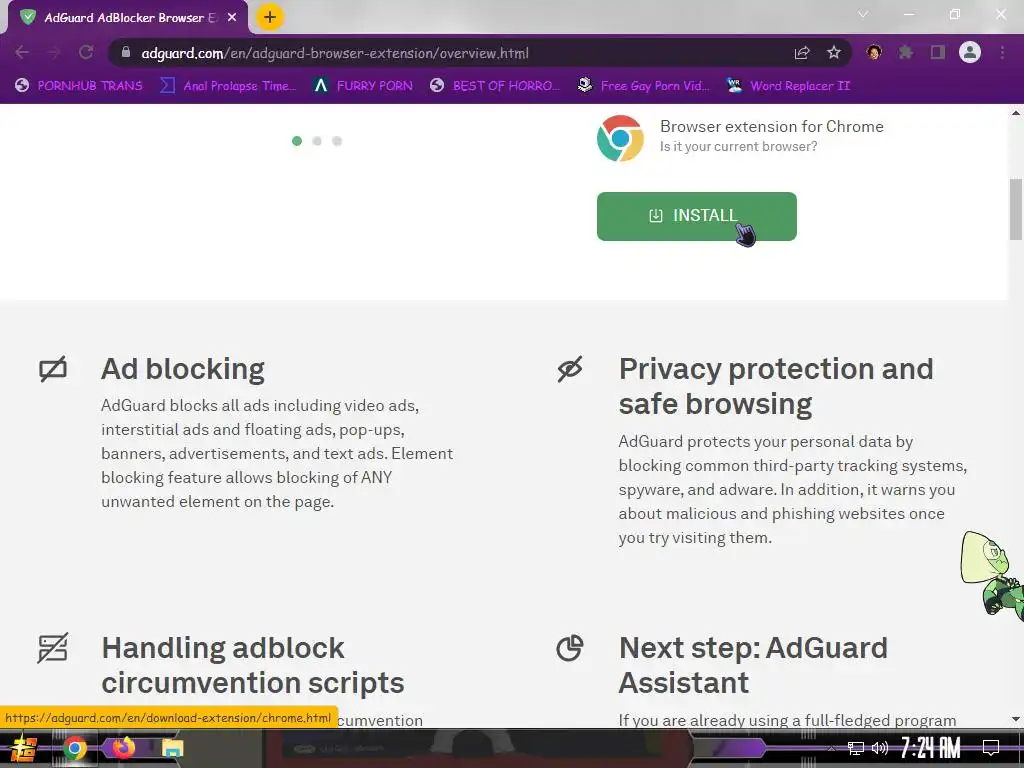Click the scrollbar up arrow
This screenshot has width=1024, height=768.
click(1016, 113)
